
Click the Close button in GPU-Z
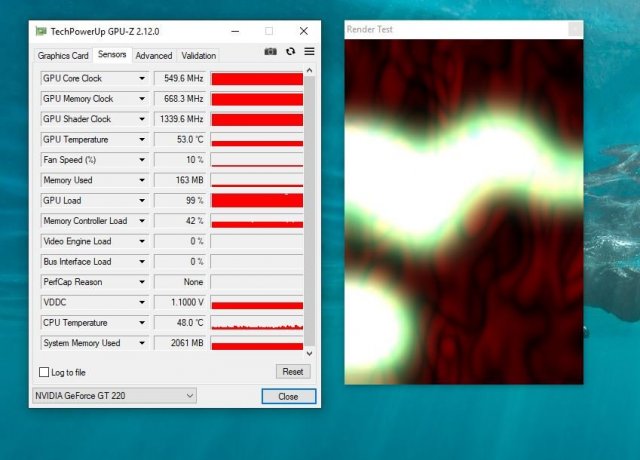click(x=288, y=396)
